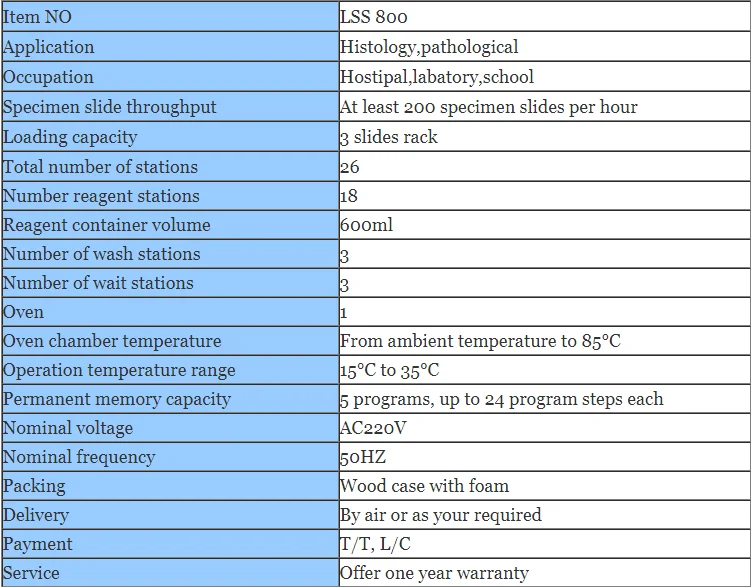Image resolution: width=752 pixels, height=587 pixels.
Task: Select '15°C to 35°C' temperature range
Action: click(389, 370)
